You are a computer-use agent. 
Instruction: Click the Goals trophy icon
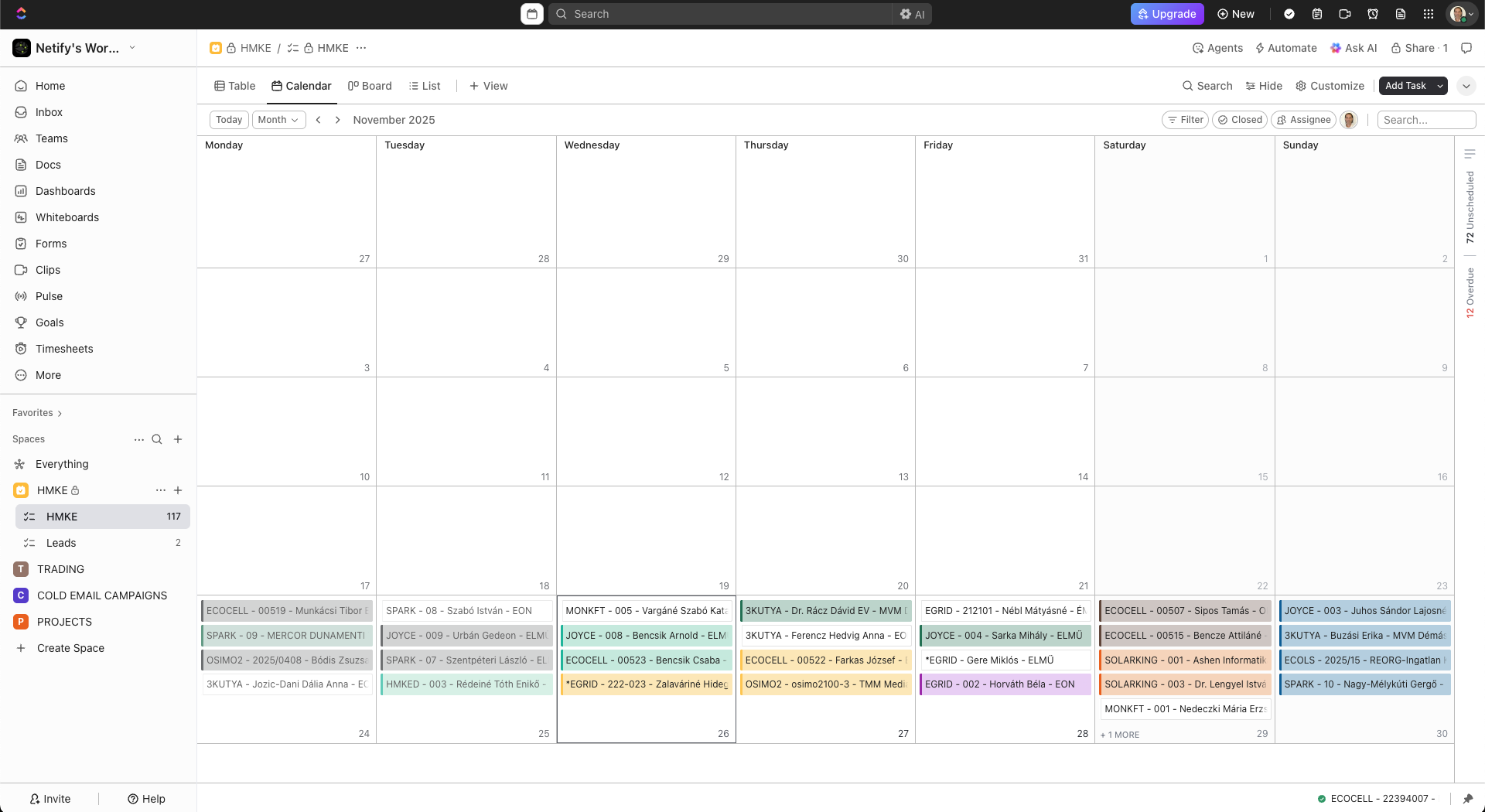click(21, 322)
